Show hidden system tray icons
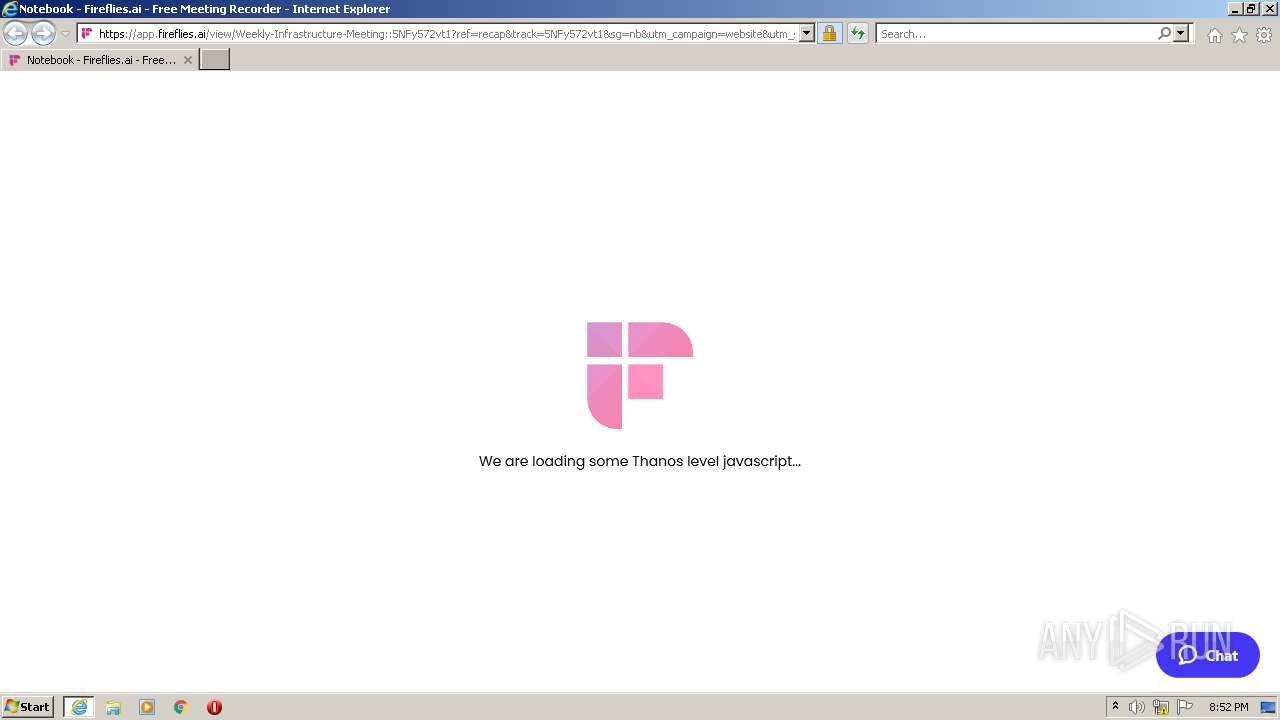Screen dimensions: 1280x720 1115,707
